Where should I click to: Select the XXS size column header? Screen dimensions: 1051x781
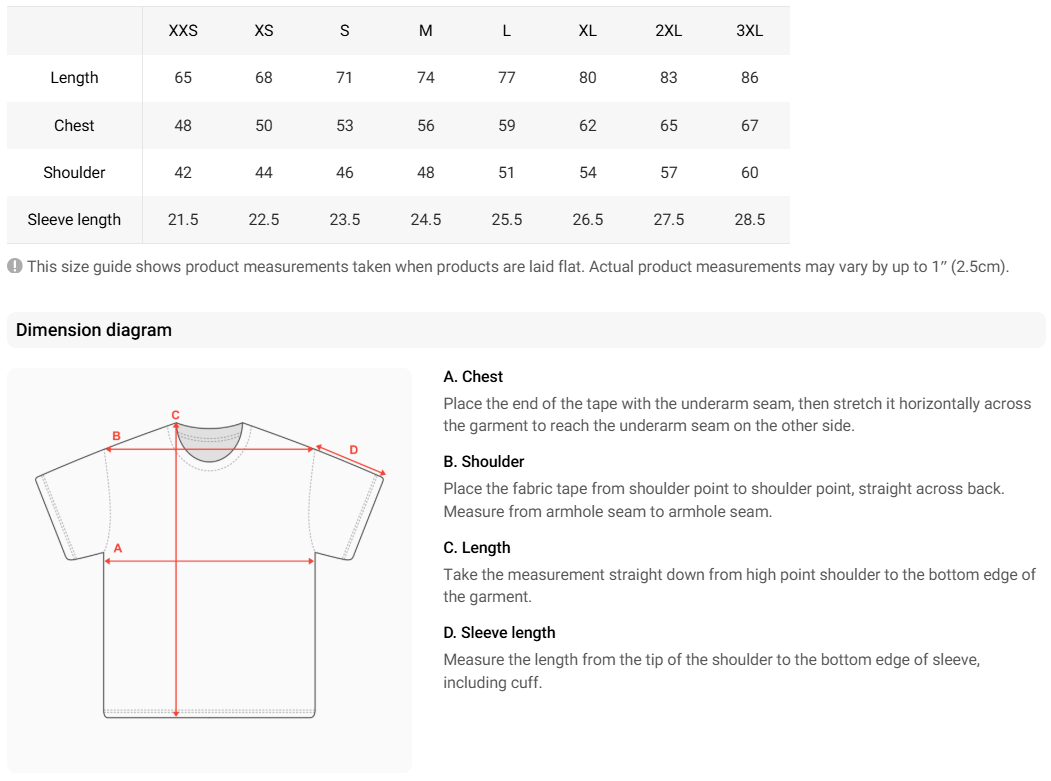pyautogui.click(x=183, y=31)
